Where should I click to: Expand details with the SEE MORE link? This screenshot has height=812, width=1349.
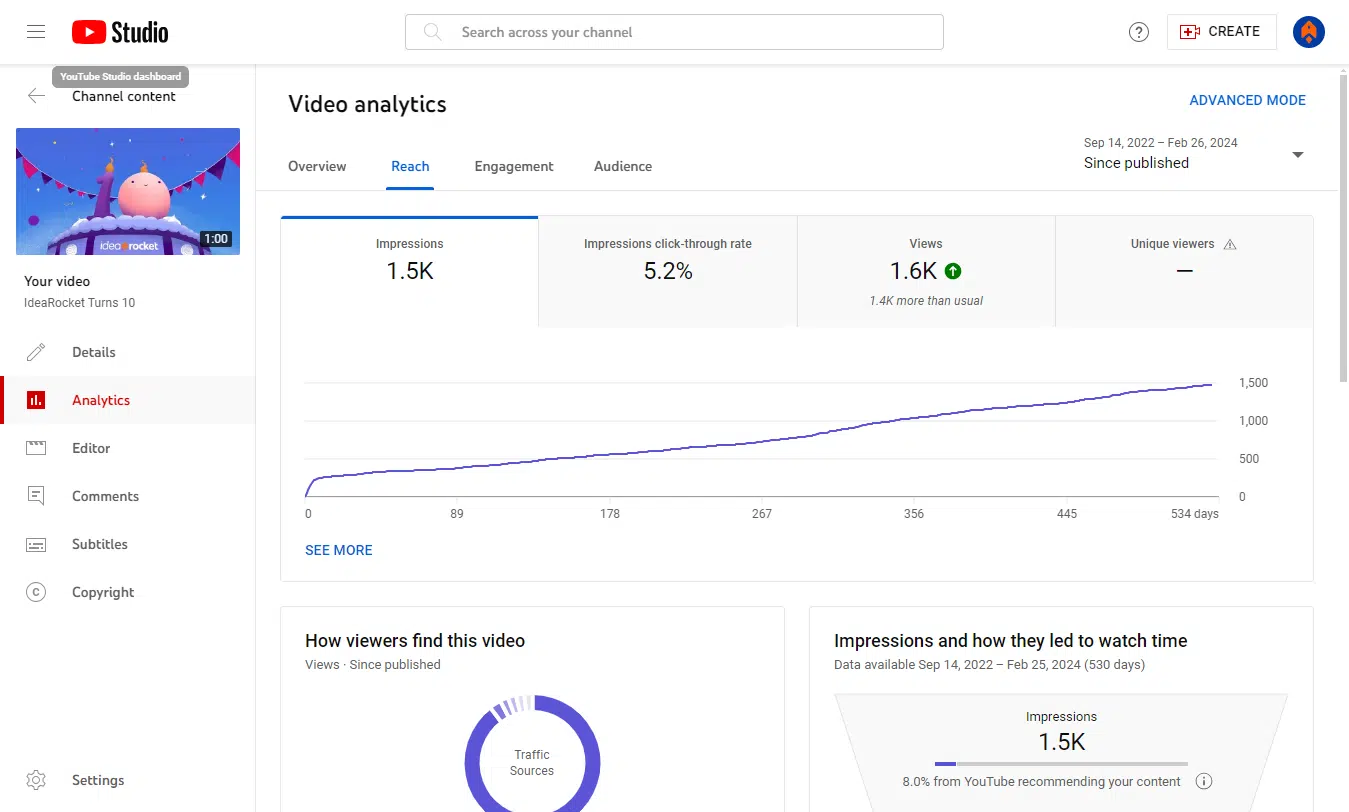point(338,550)
